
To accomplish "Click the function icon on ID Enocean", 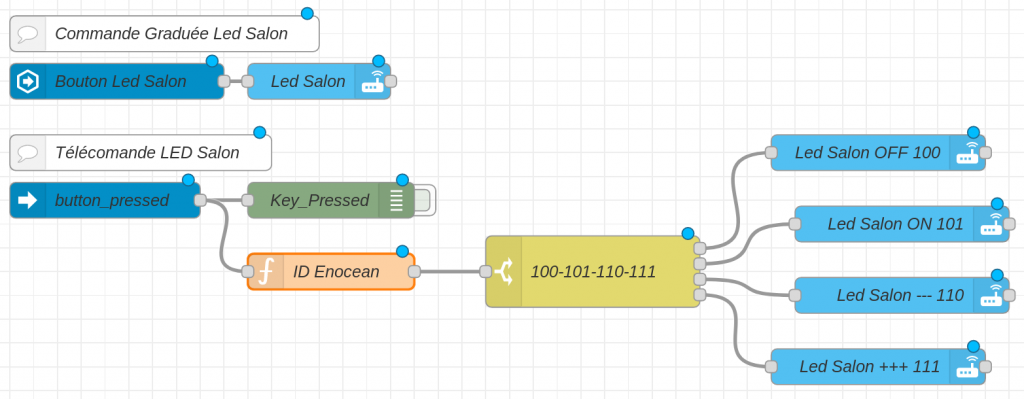I will coord(265,272).
